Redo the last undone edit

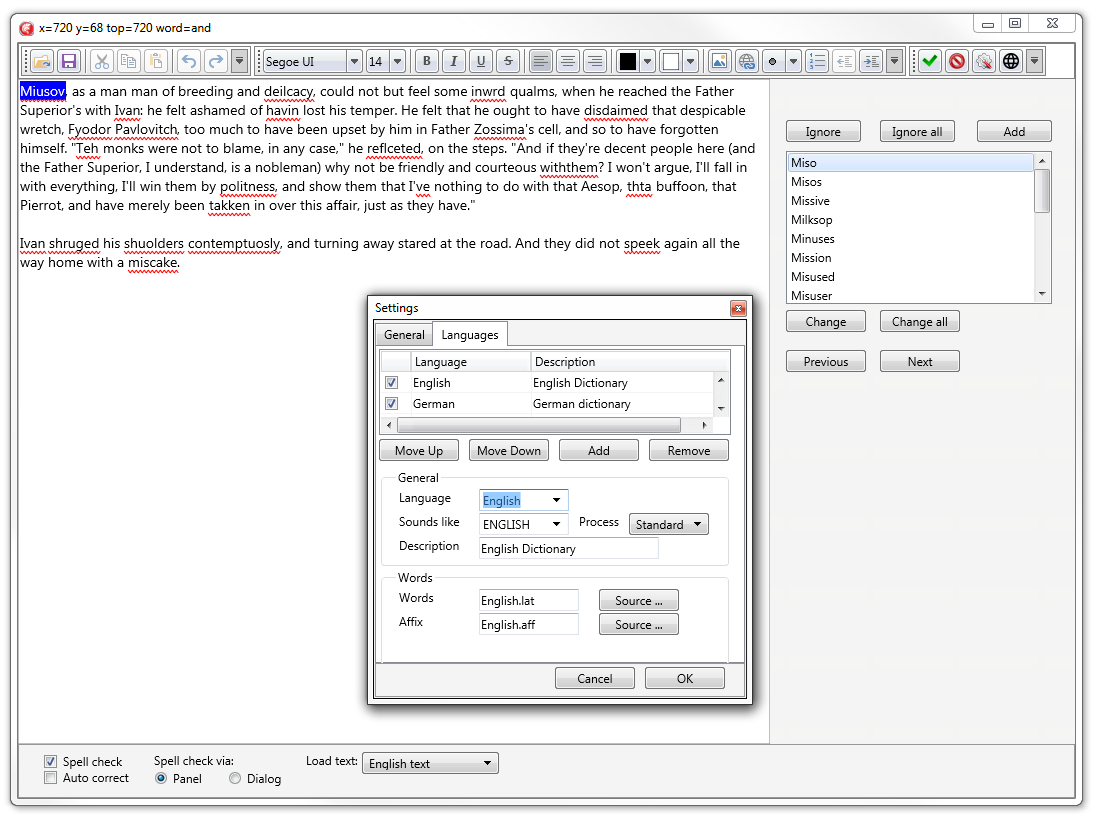[x=216, y=62]
